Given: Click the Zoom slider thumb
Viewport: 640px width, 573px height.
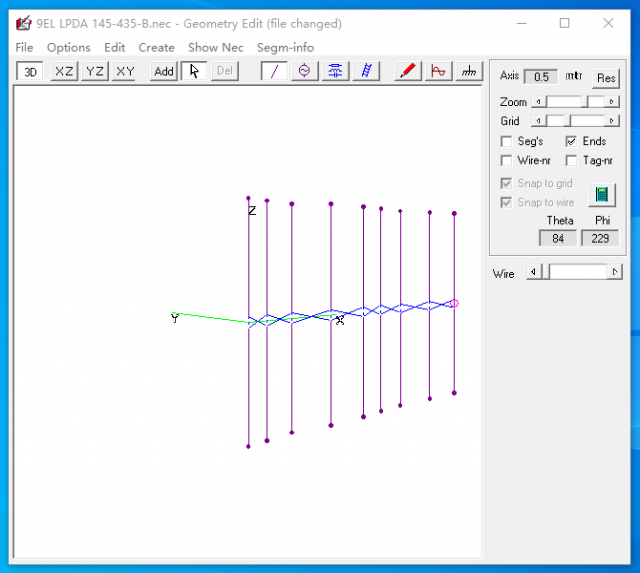Looking at the screenshot, I should [x=585, y=102].
